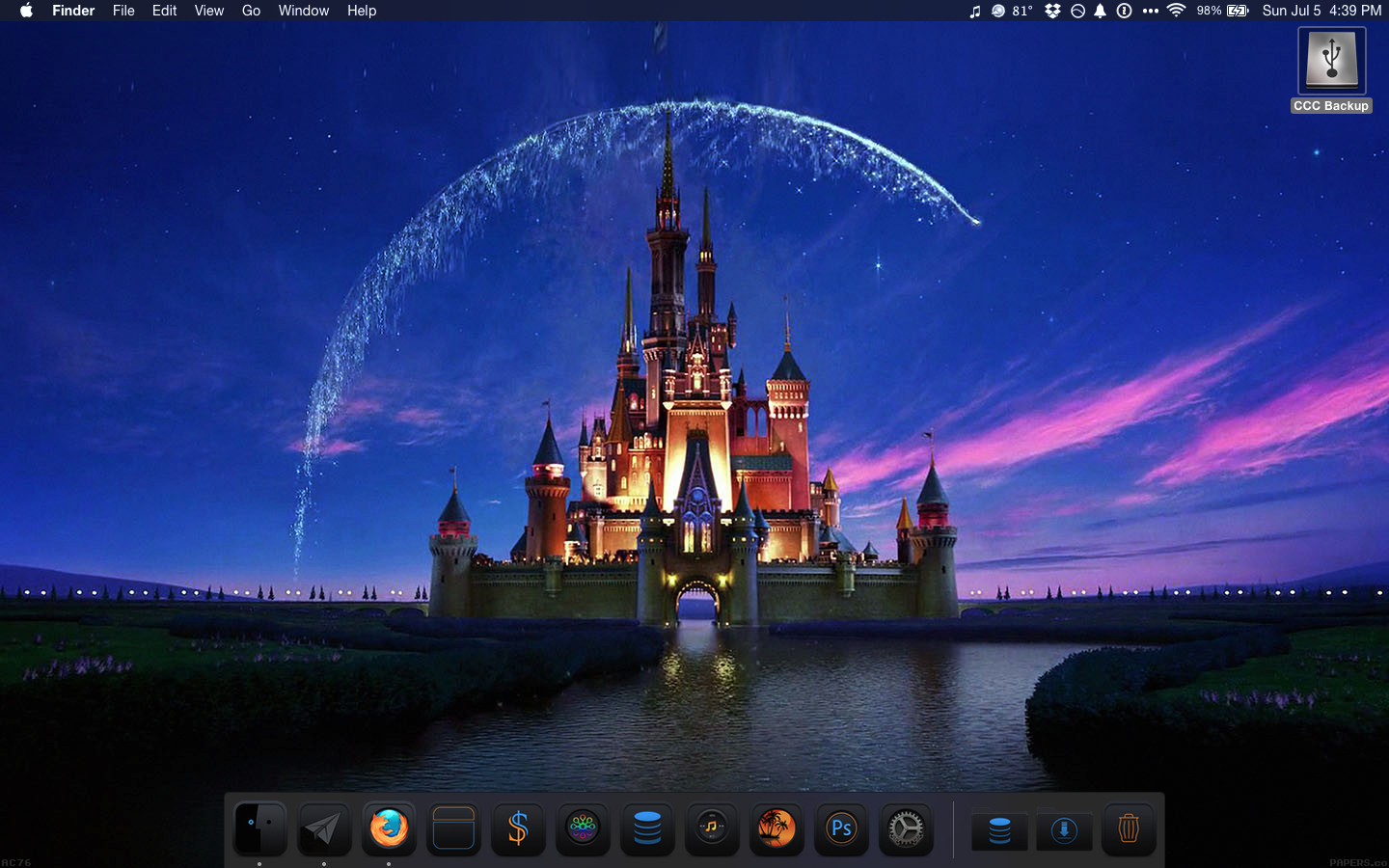Open Firefox from the dock
The image size is (1389, 868).
point(389,828)
